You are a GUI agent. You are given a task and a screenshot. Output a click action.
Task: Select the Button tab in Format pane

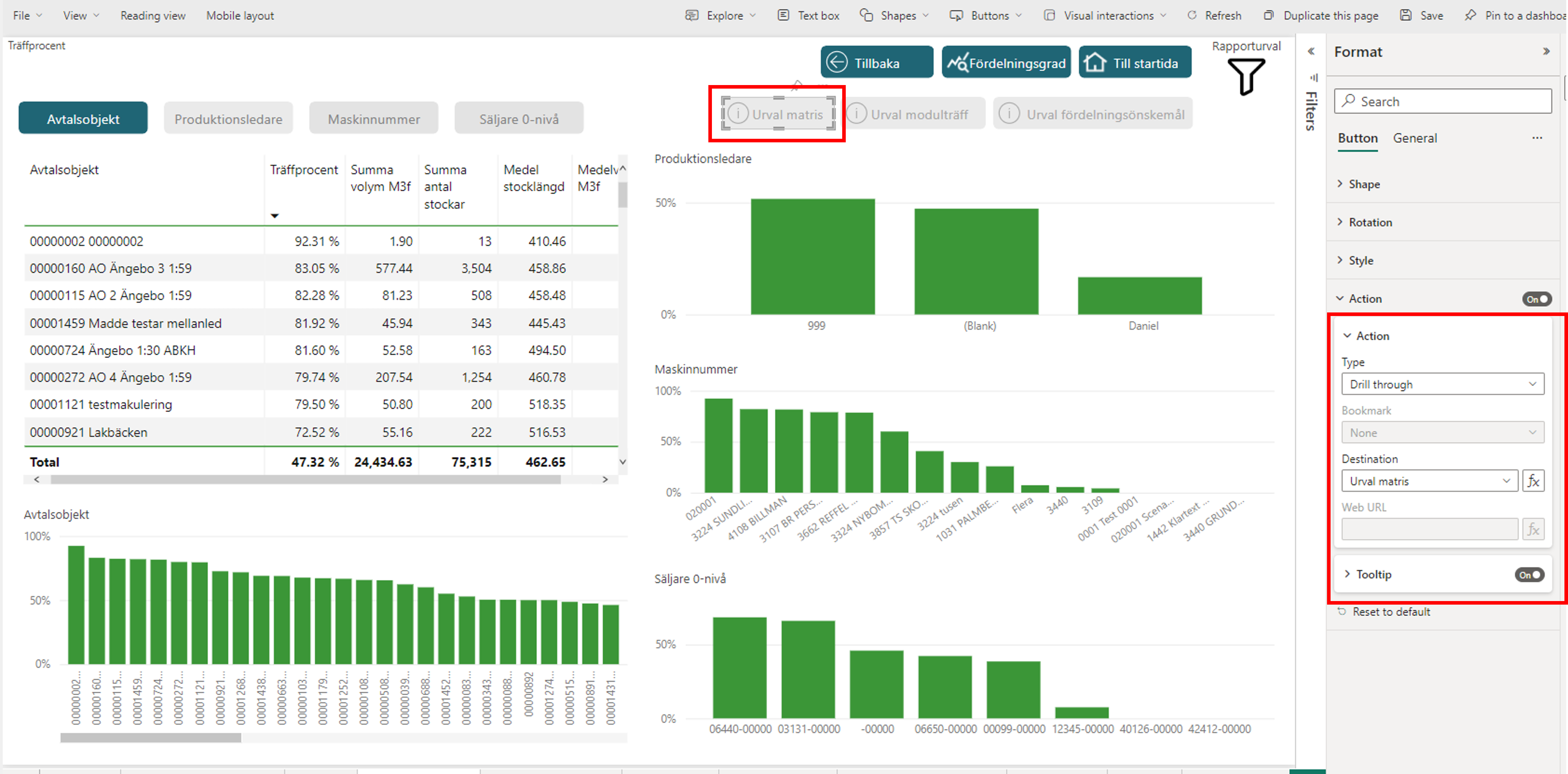click(1357, 138)
